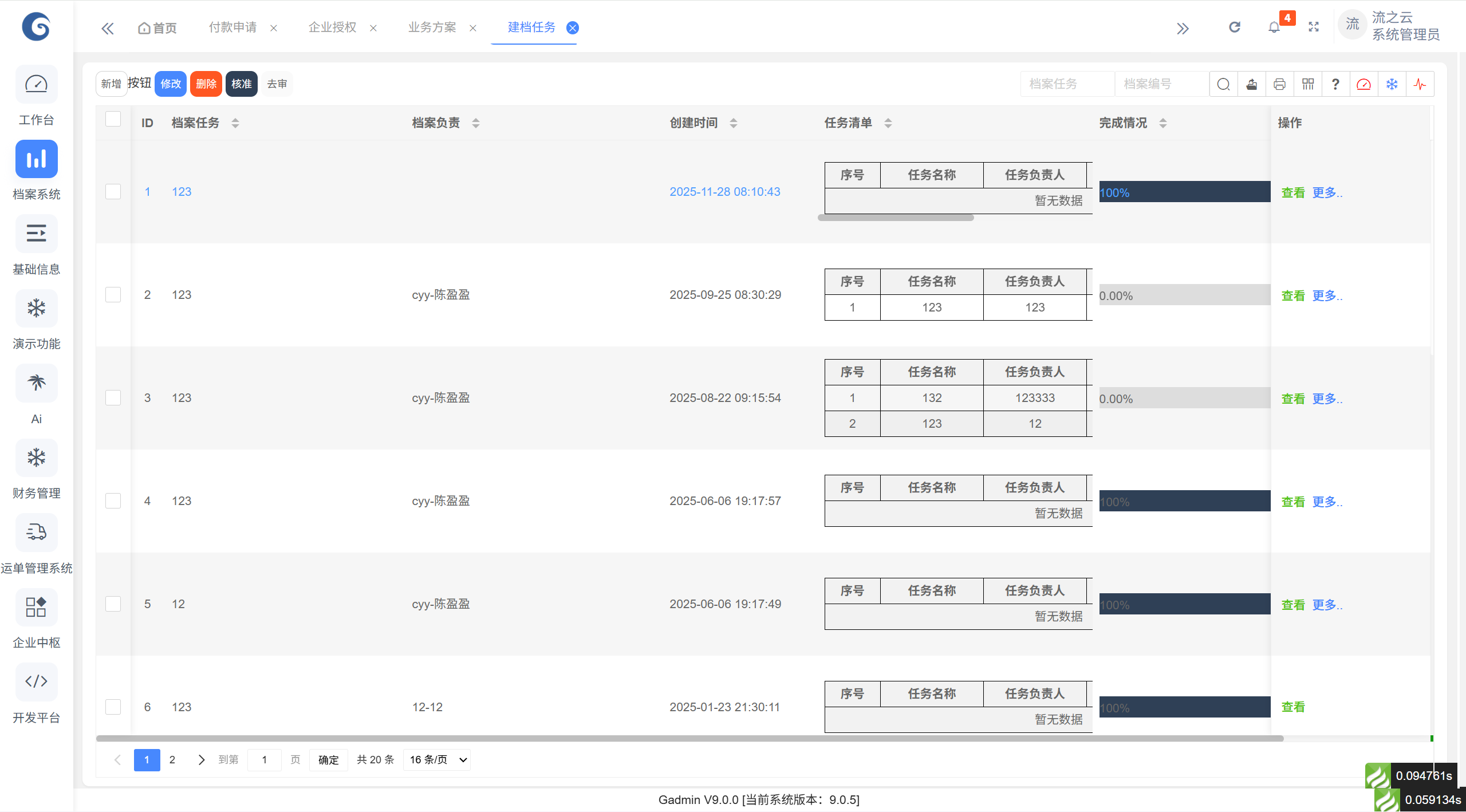Click the 档案编号 search input field

(1161, 84)
